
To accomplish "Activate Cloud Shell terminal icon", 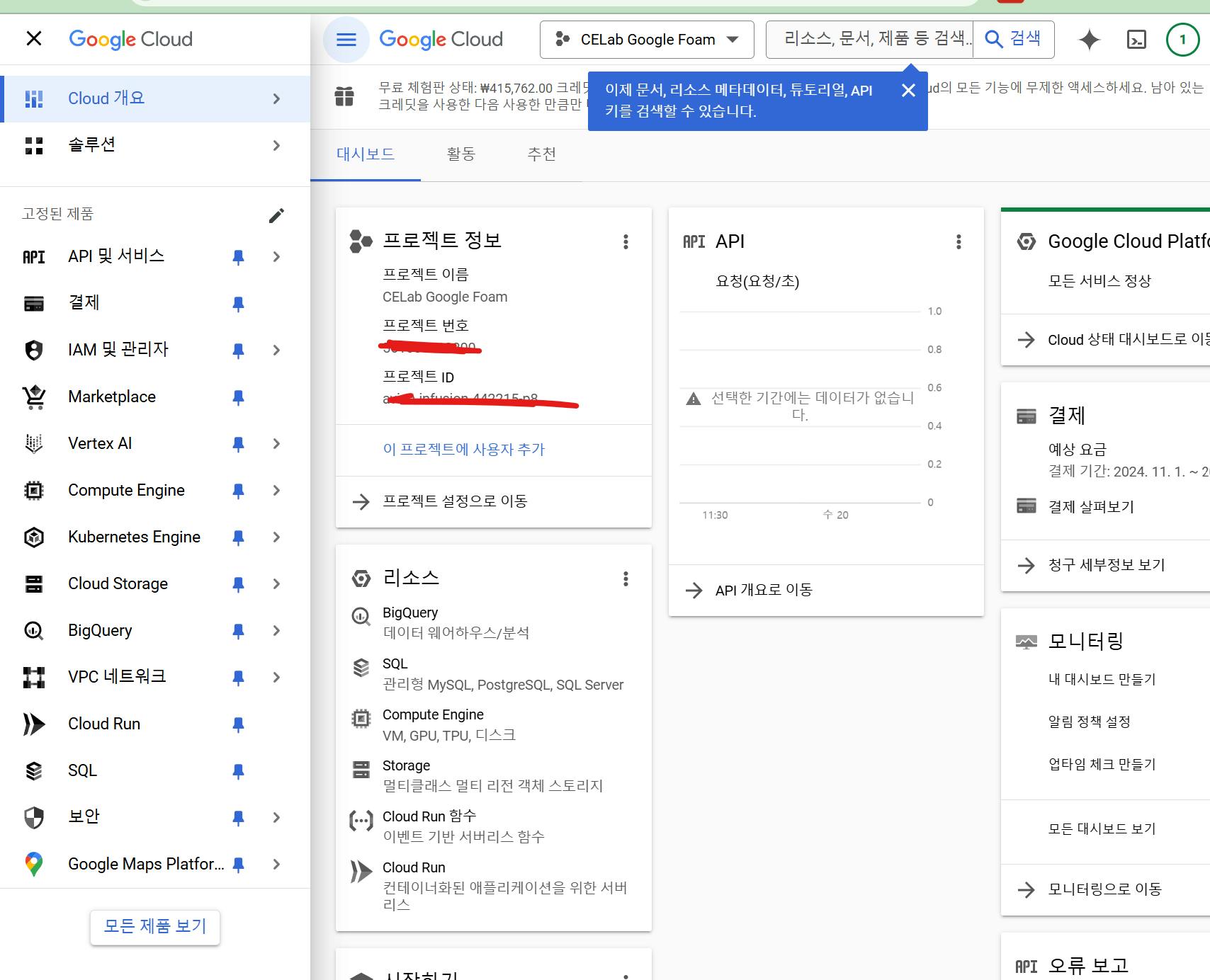I will tap(1136, 40).
